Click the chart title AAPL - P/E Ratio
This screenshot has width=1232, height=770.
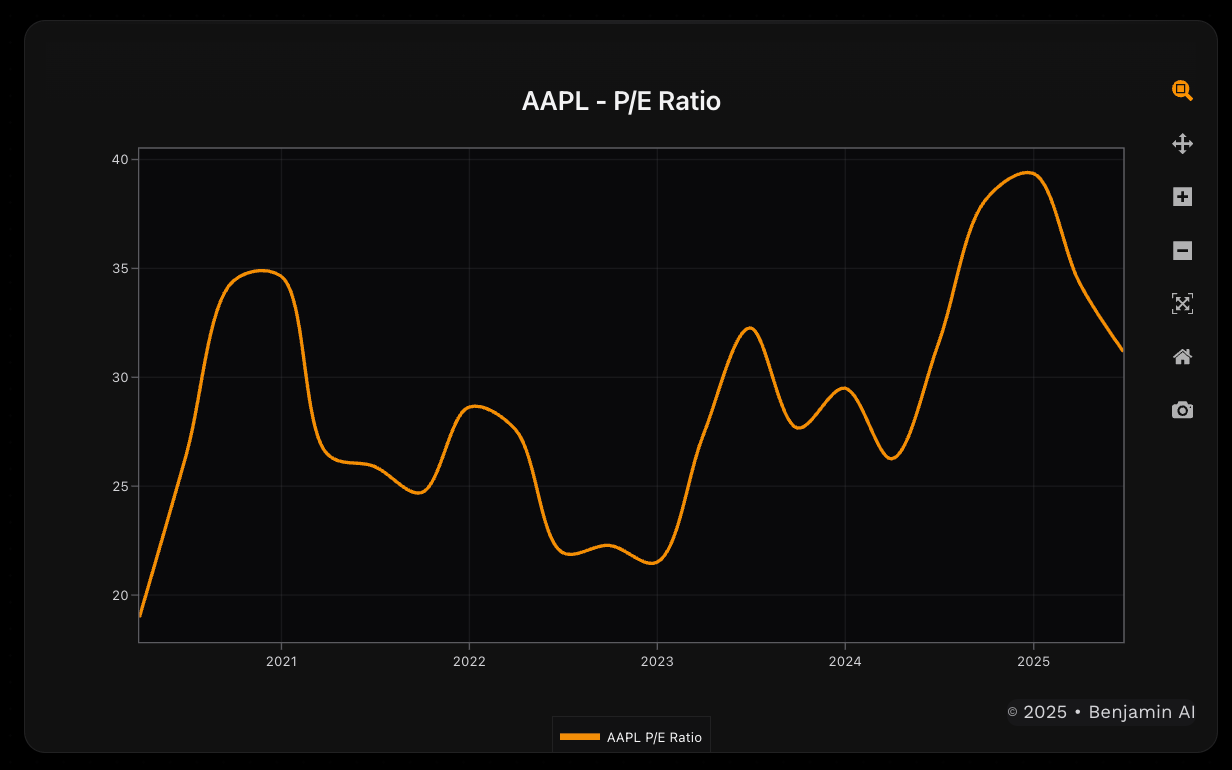tap(621, 101)
